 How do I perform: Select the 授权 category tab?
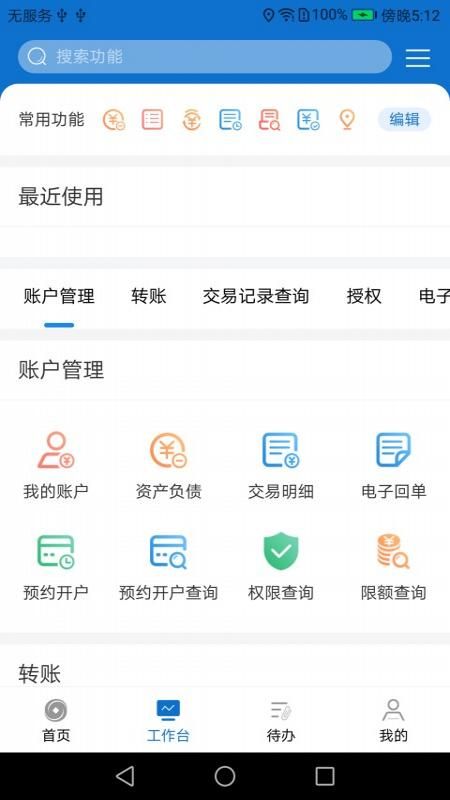point(364,296)
